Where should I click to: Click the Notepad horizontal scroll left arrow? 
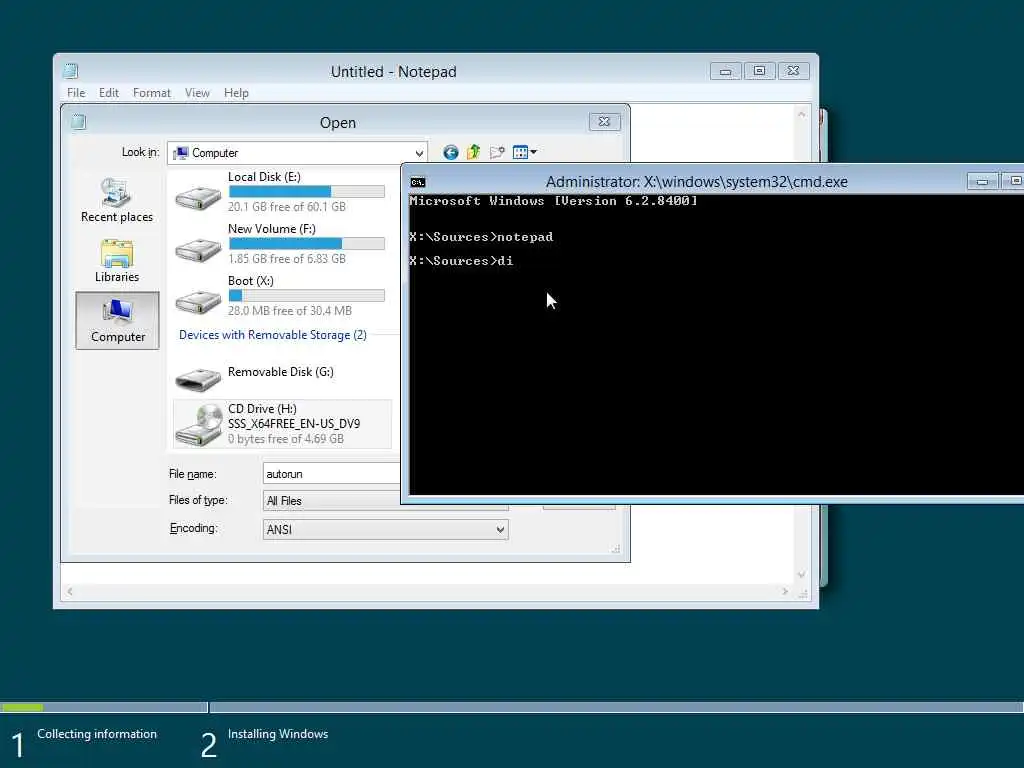(x=70, y=592)
